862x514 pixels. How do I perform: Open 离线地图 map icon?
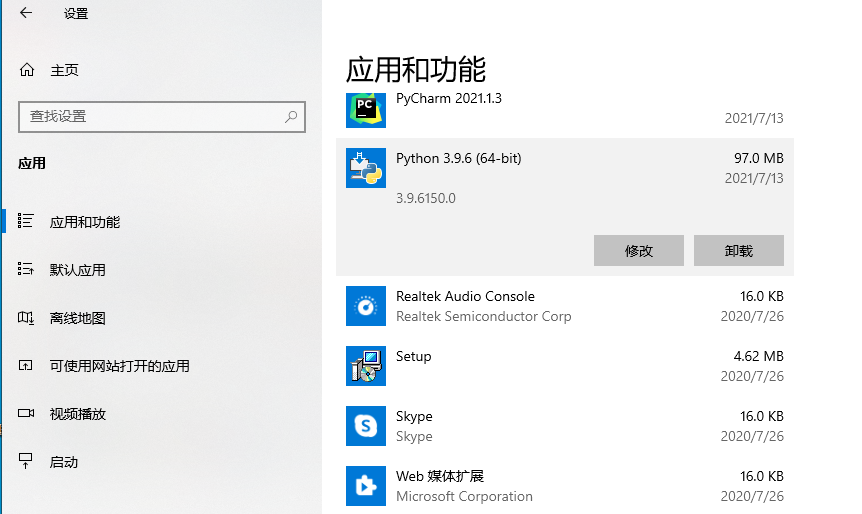[26, 317]
